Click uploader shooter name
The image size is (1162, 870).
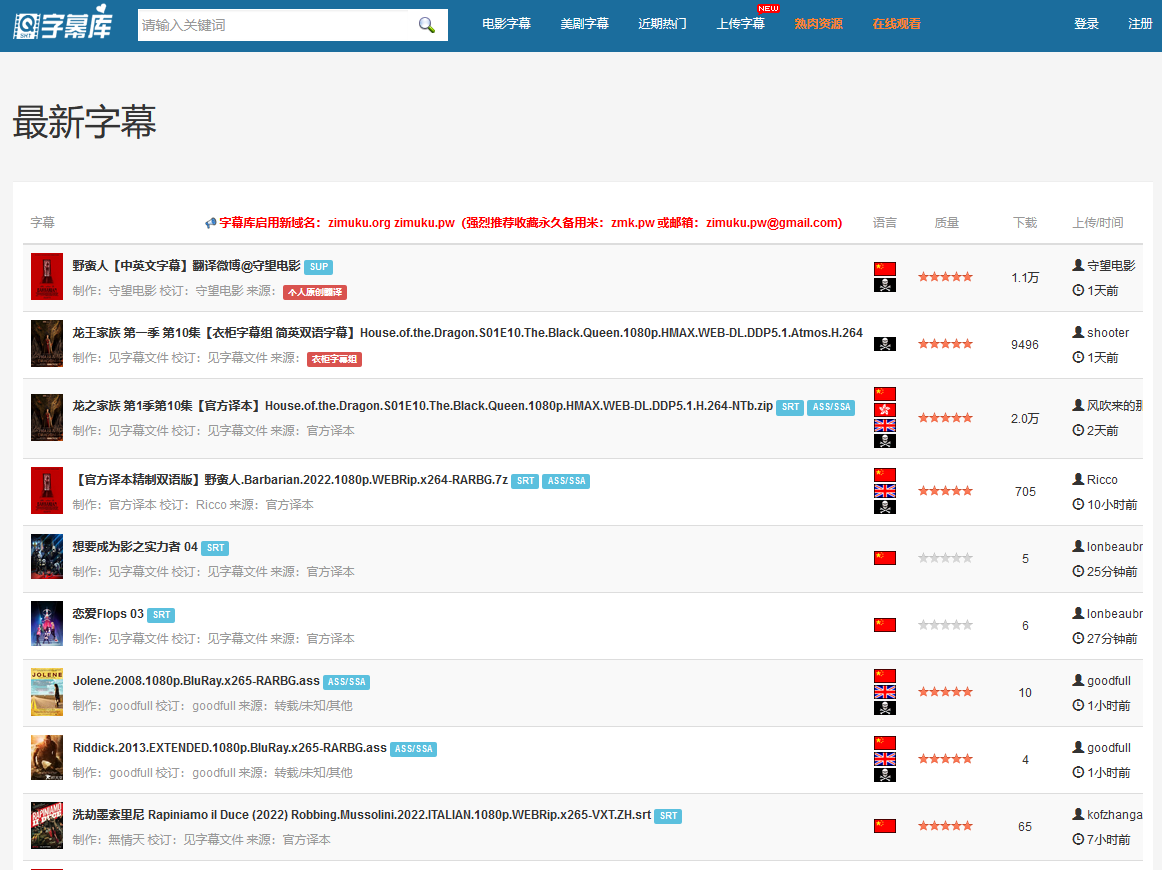[1108, 333]
